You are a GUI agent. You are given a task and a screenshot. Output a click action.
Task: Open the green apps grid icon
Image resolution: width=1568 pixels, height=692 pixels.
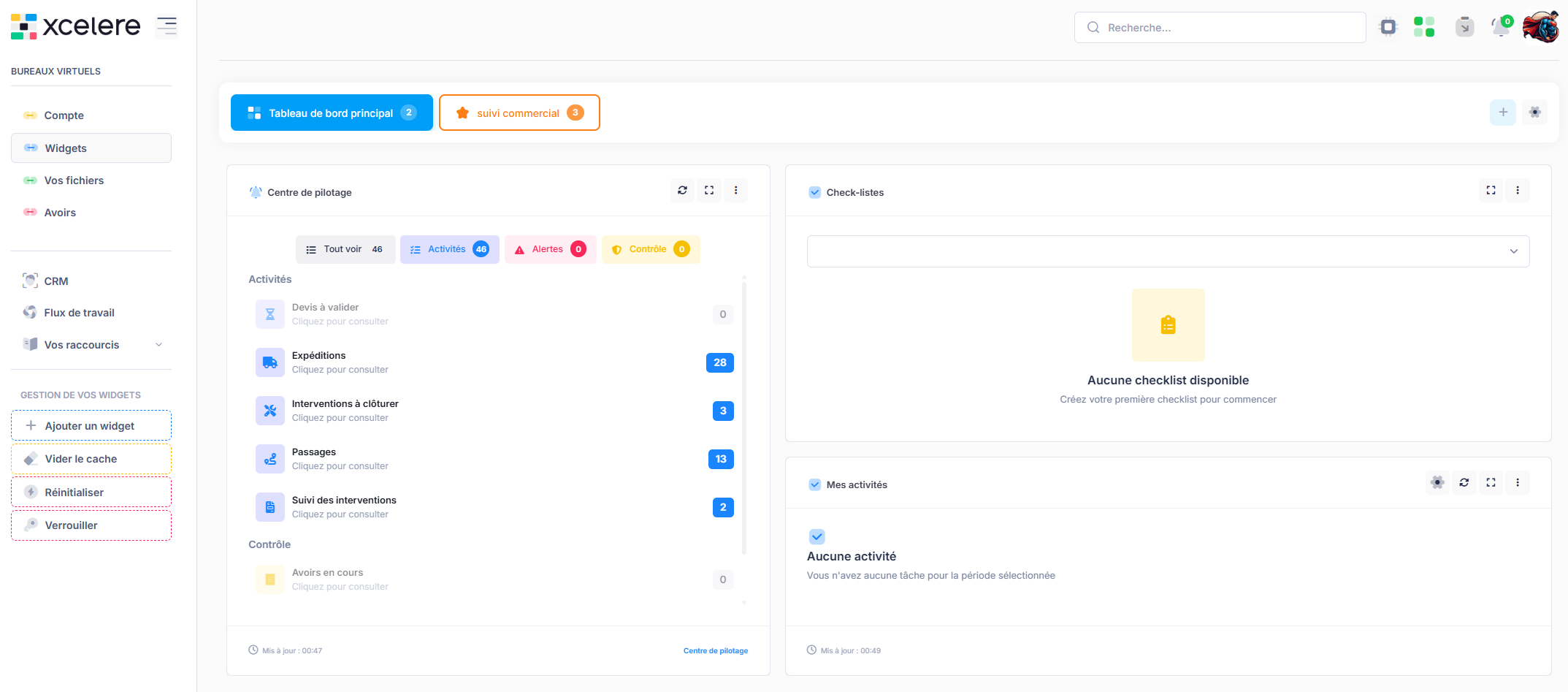coord(1424,28)
